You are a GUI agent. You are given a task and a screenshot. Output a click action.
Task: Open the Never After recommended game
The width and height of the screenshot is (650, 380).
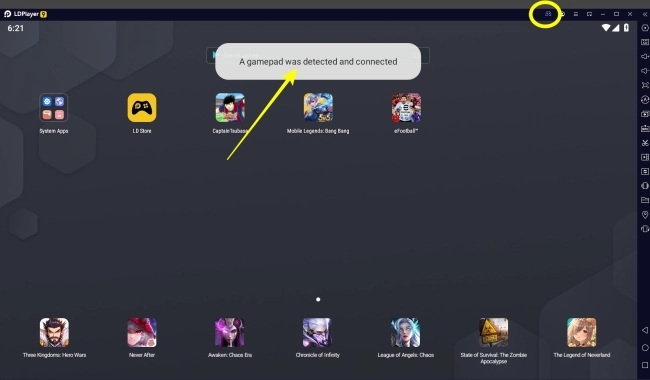click(x=142, y=332)
